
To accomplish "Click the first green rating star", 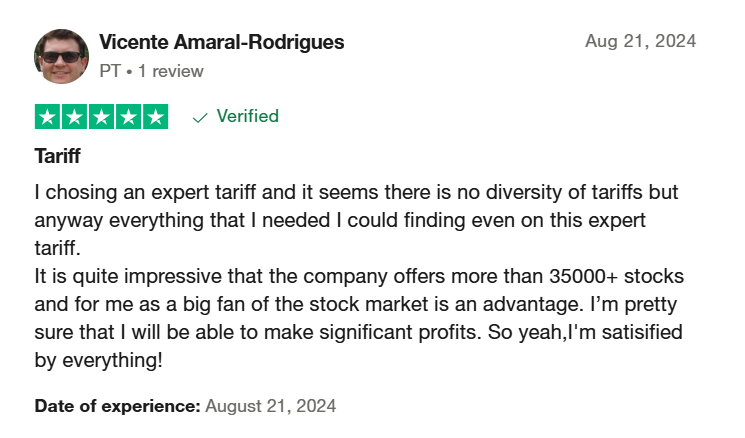I will coord(48,116).
